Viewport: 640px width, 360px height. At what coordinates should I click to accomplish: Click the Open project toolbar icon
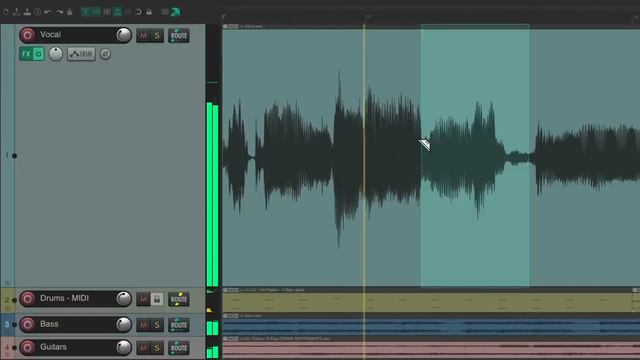point(17,12)
